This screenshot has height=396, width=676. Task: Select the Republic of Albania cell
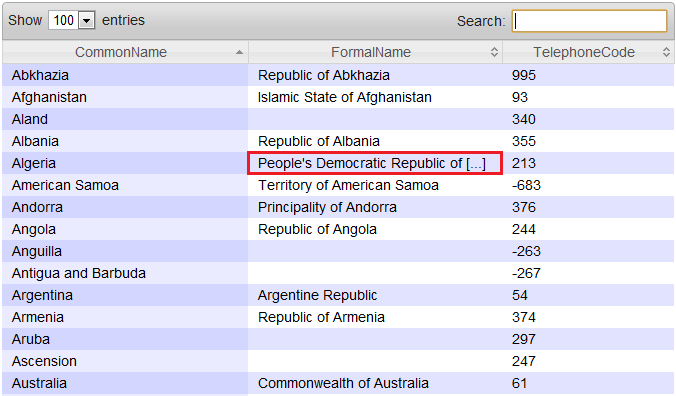(375, 141)
